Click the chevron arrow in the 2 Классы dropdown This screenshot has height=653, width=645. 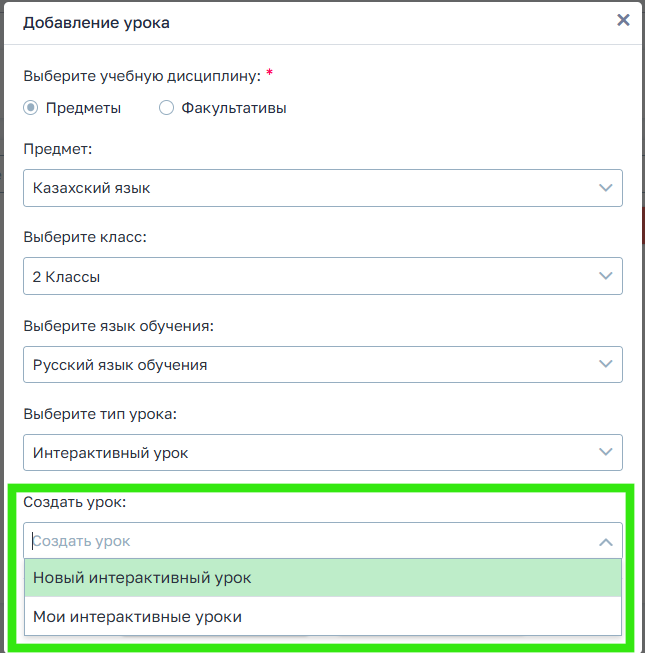click(605, 276)
